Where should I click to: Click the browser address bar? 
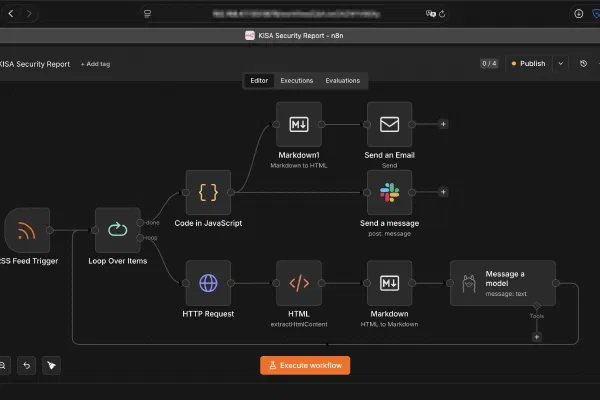pos(297,14)
